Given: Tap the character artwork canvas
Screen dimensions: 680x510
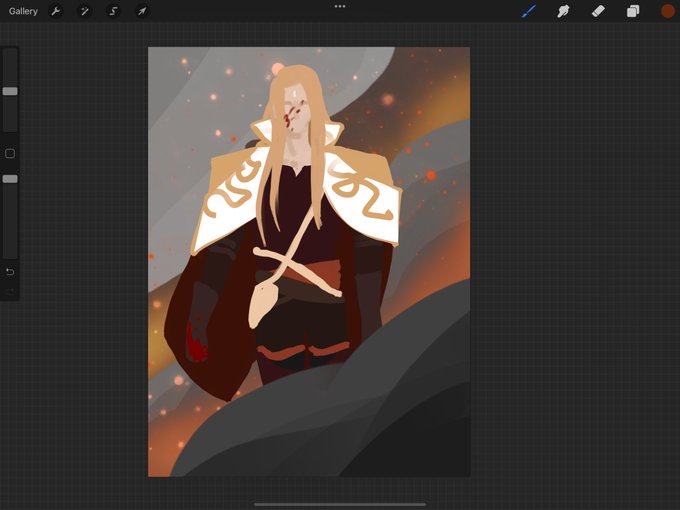Looking at the screenshot, I should point(309,262).
